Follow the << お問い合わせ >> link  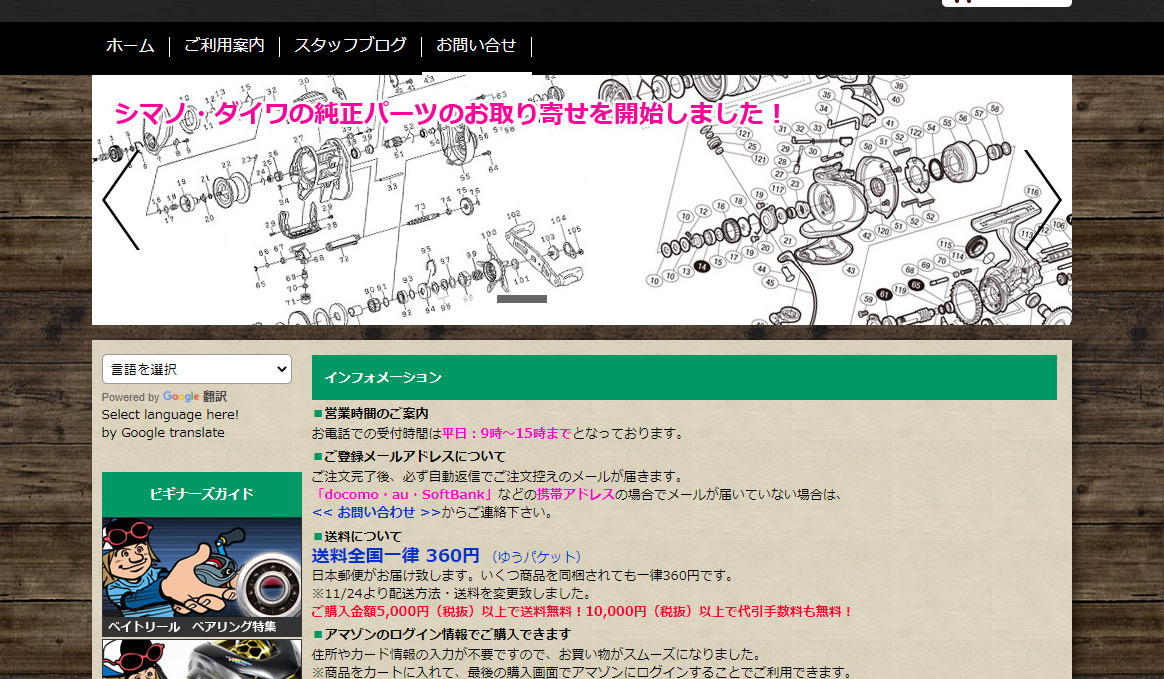coord(376,512)
